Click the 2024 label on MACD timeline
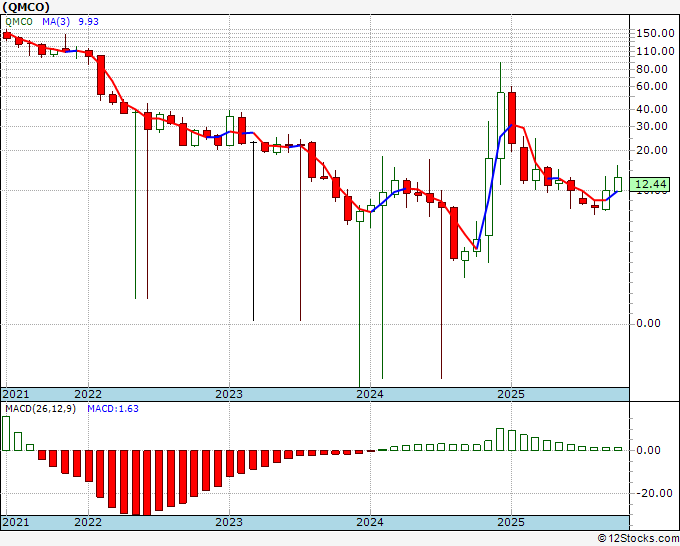This screenshot has height=546, width=680. click(x=370, y=522)
